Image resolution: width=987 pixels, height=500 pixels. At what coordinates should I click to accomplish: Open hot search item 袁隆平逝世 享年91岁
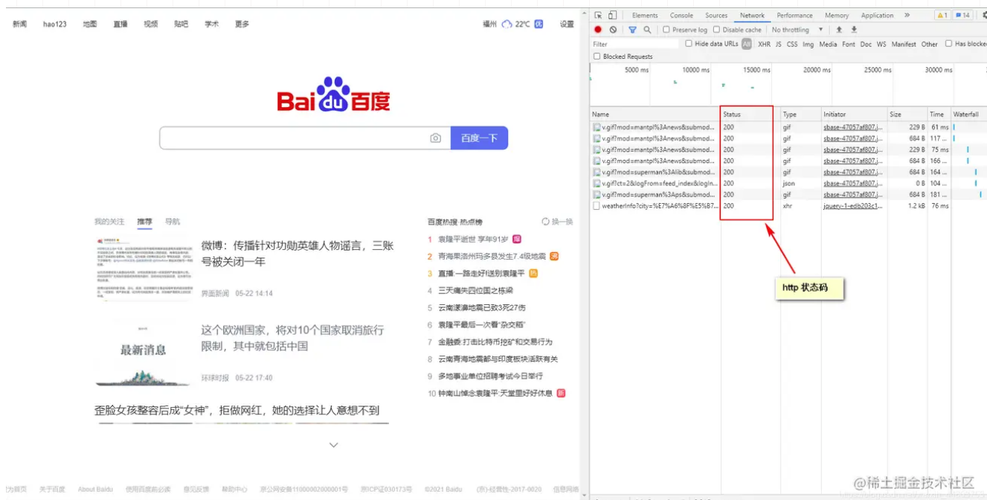pos(473,239)
